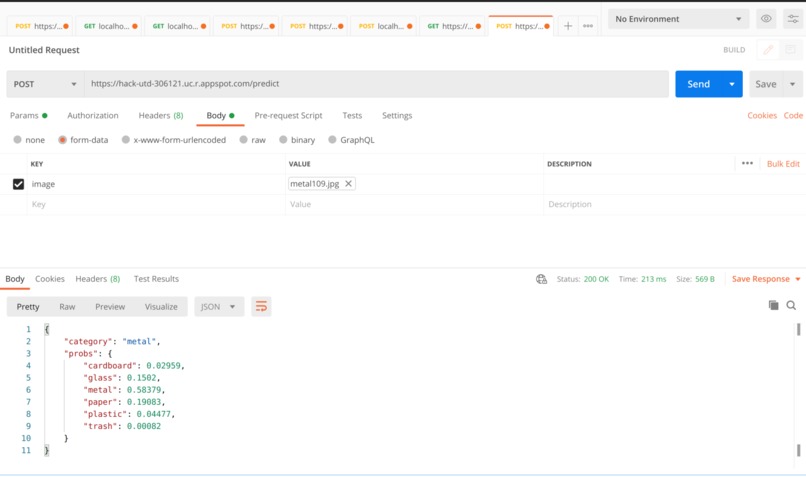
Task: Click the Untitled Request title
Action: (44, 50)
